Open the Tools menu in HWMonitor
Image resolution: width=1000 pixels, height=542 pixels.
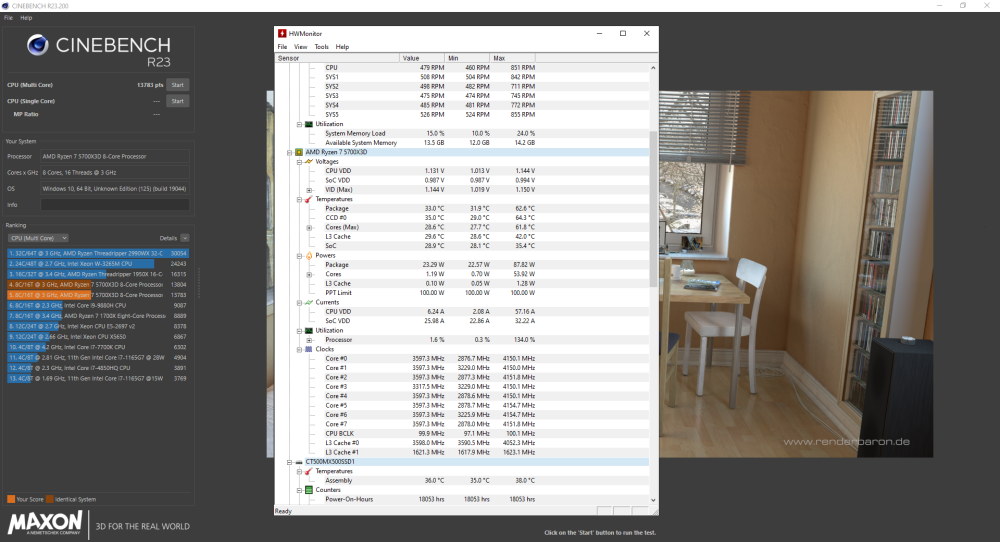tap(321, 47)
